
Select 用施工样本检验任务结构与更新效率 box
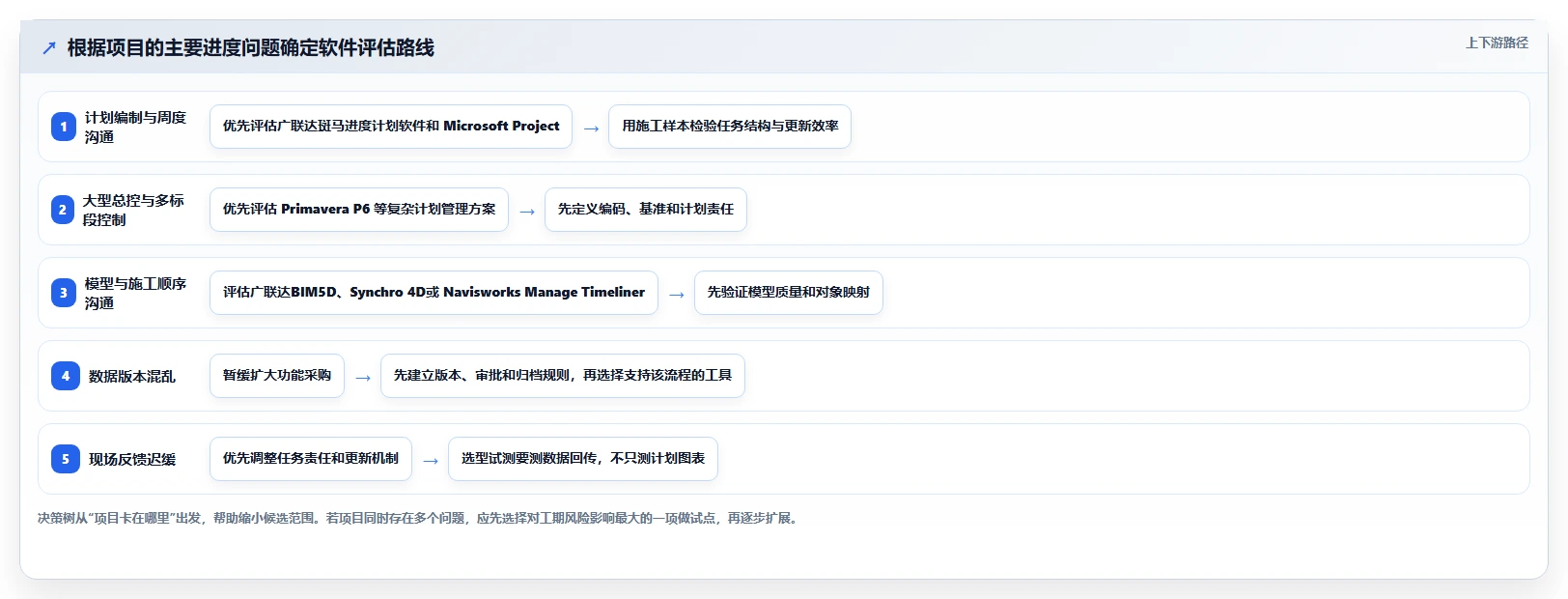tap(730, 127)
